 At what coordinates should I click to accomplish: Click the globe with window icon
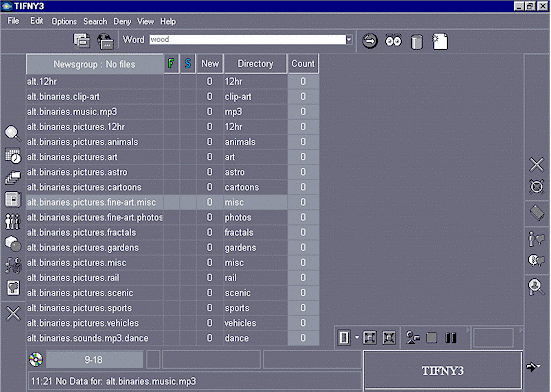point(105,41)
